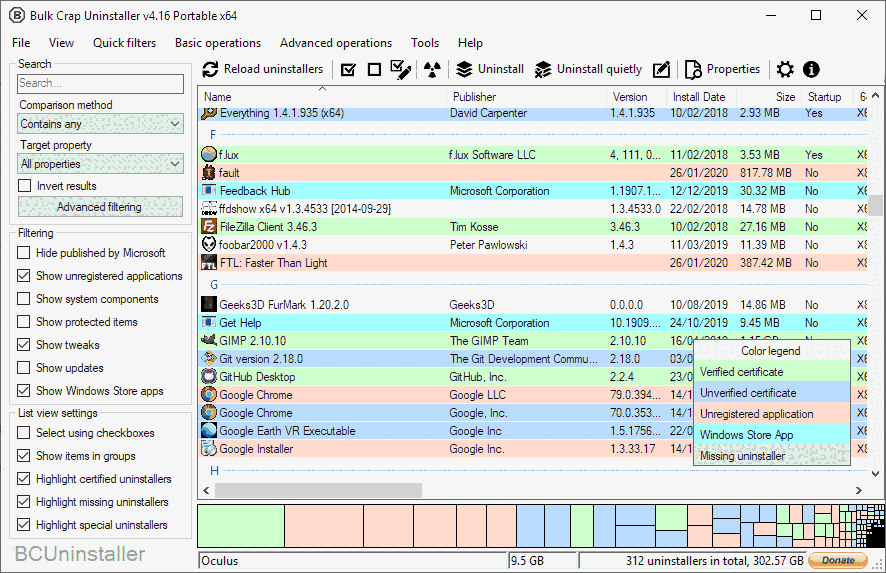Click the Verified certificate legend color
This screenshot has height=573, width=886.
coord(771,372)
